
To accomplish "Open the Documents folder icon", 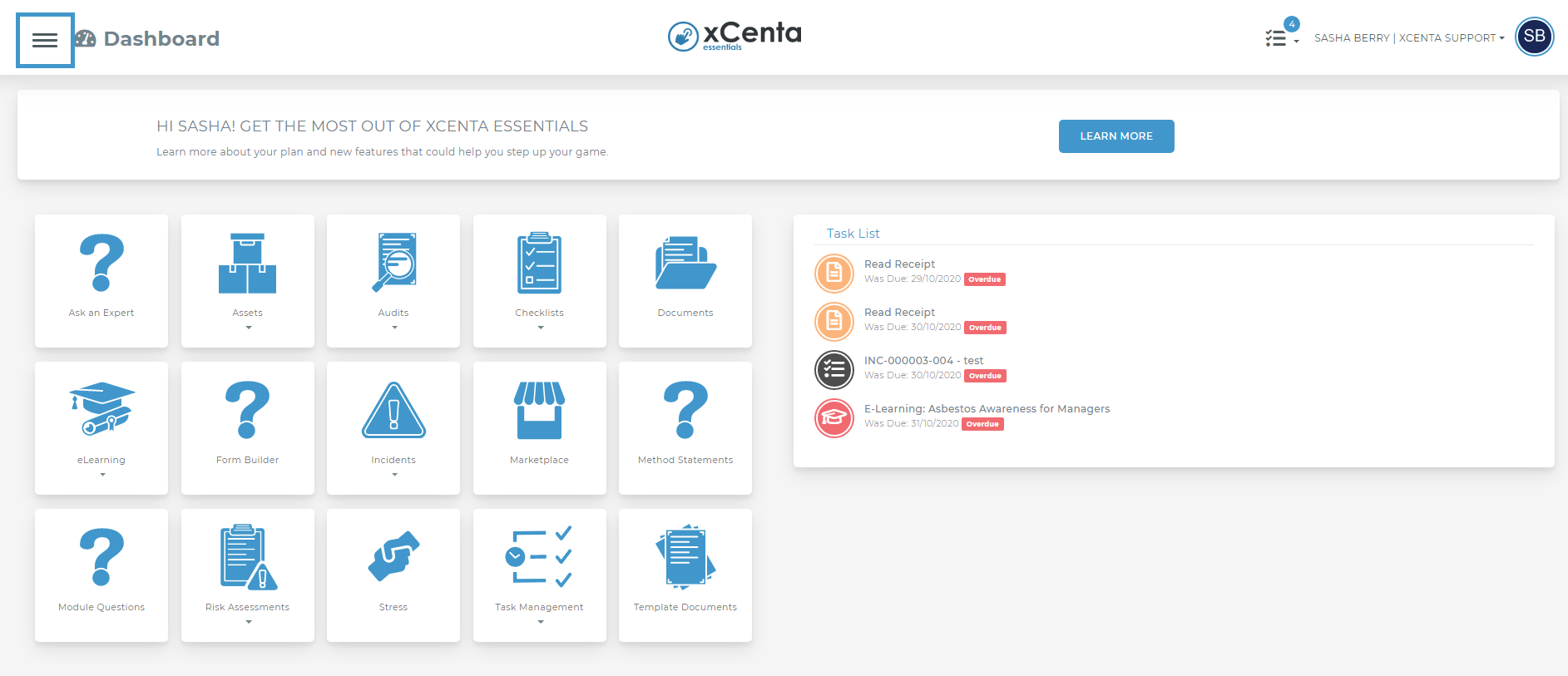I will click(685, 263).
